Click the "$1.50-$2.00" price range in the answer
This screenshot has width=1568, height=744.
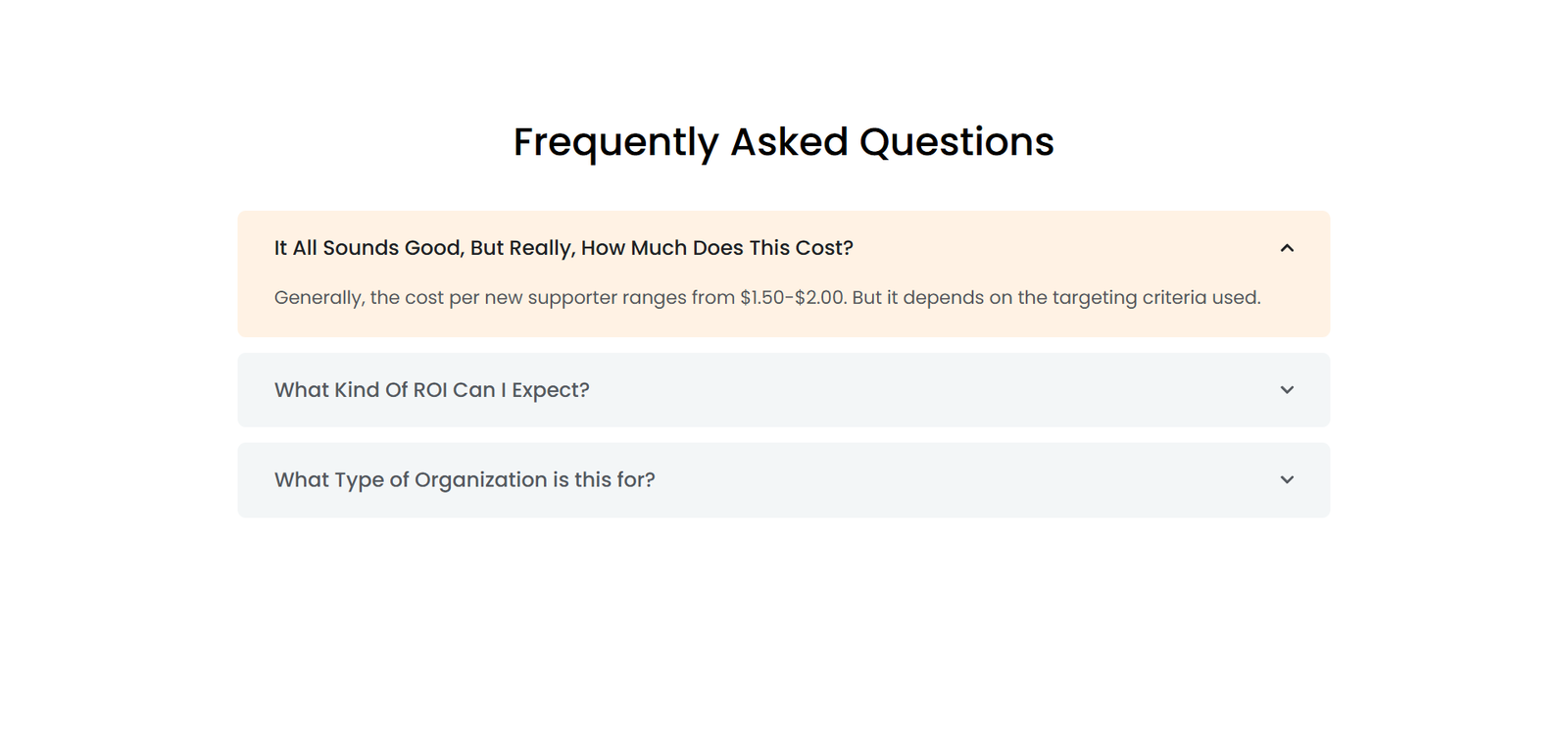click(792, 298)
